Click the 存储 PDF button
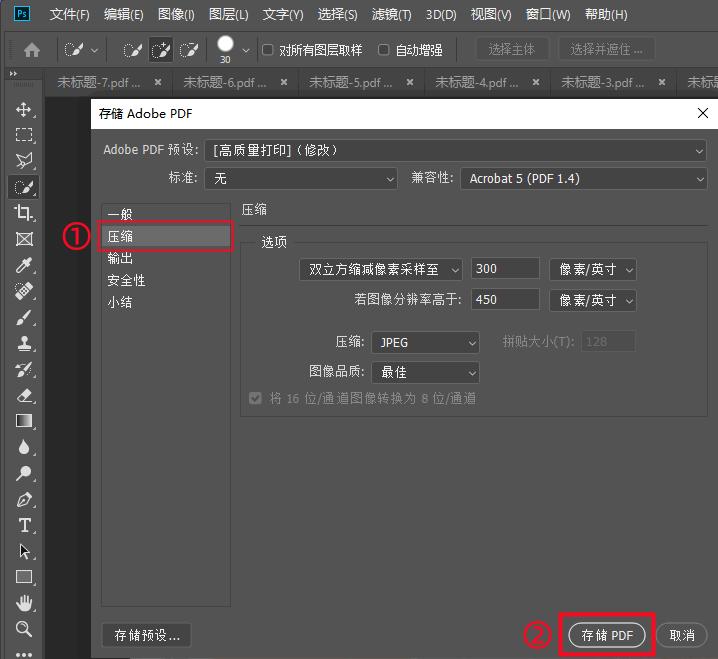The width and height of the screenshot is (718, 659). [x=607, y=635]
